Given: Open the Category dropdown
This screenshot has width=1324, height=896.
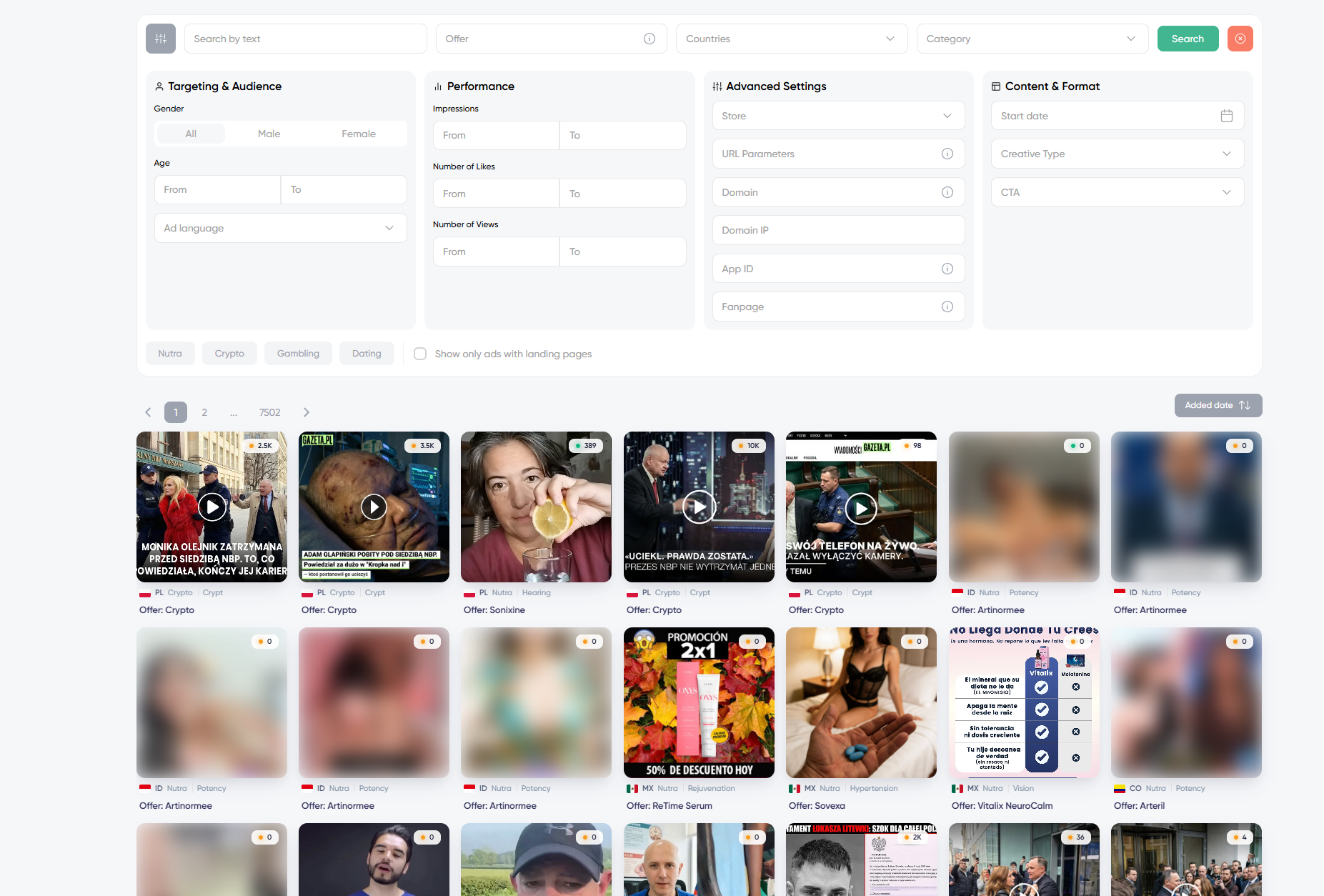Looking at the screenshot, I should click(x=1032, y=39).
